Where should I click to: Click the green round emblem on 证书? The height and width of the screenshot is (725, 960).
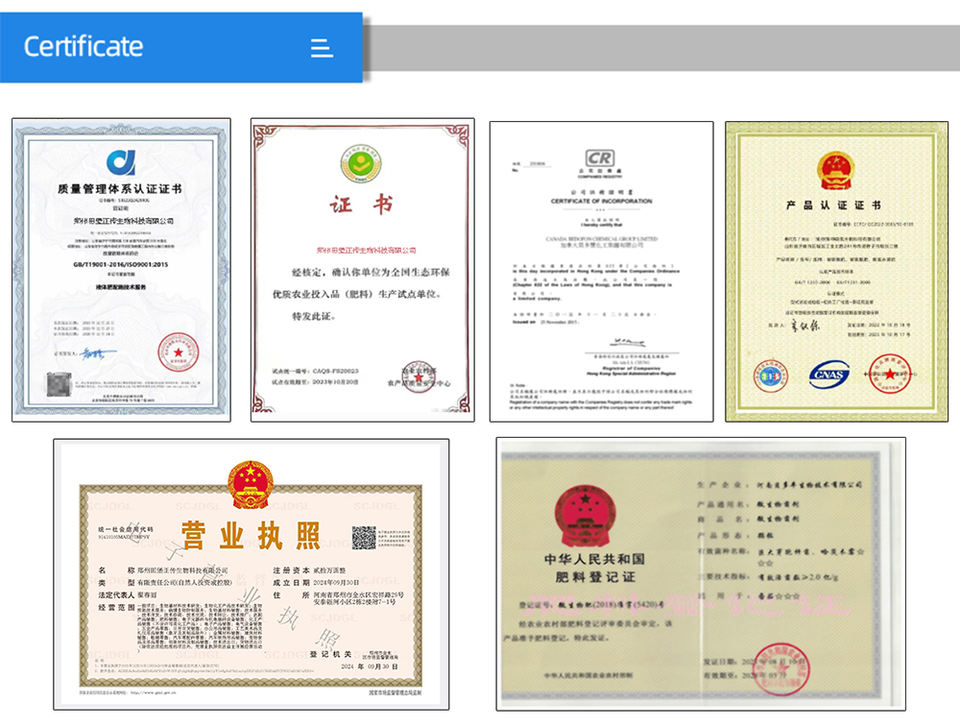[x=361, y=163]
